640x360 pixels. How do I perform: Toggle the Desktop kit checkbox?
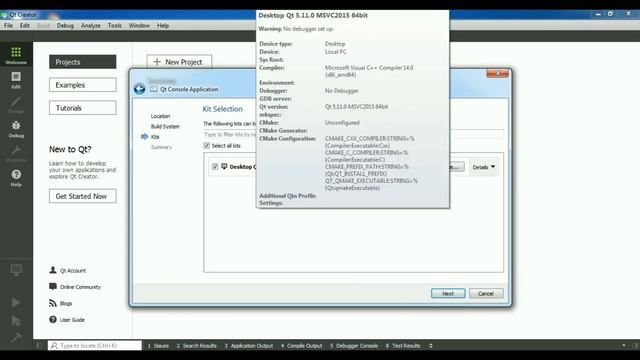coord(215,167)
